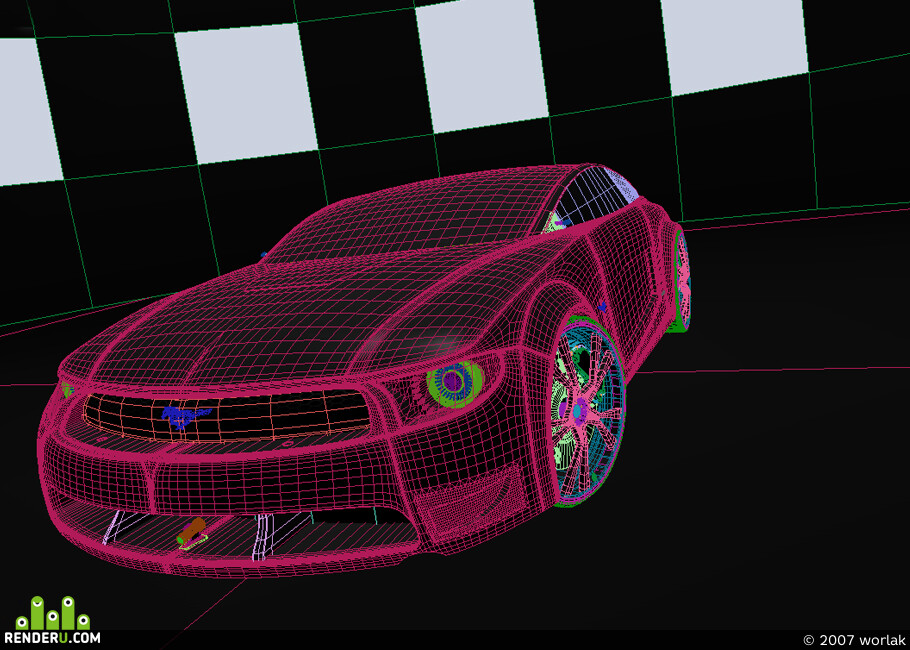Click the RENDERU.COM logo text
The width and height of the screenshot is (910, 650).
click(52, 638)
